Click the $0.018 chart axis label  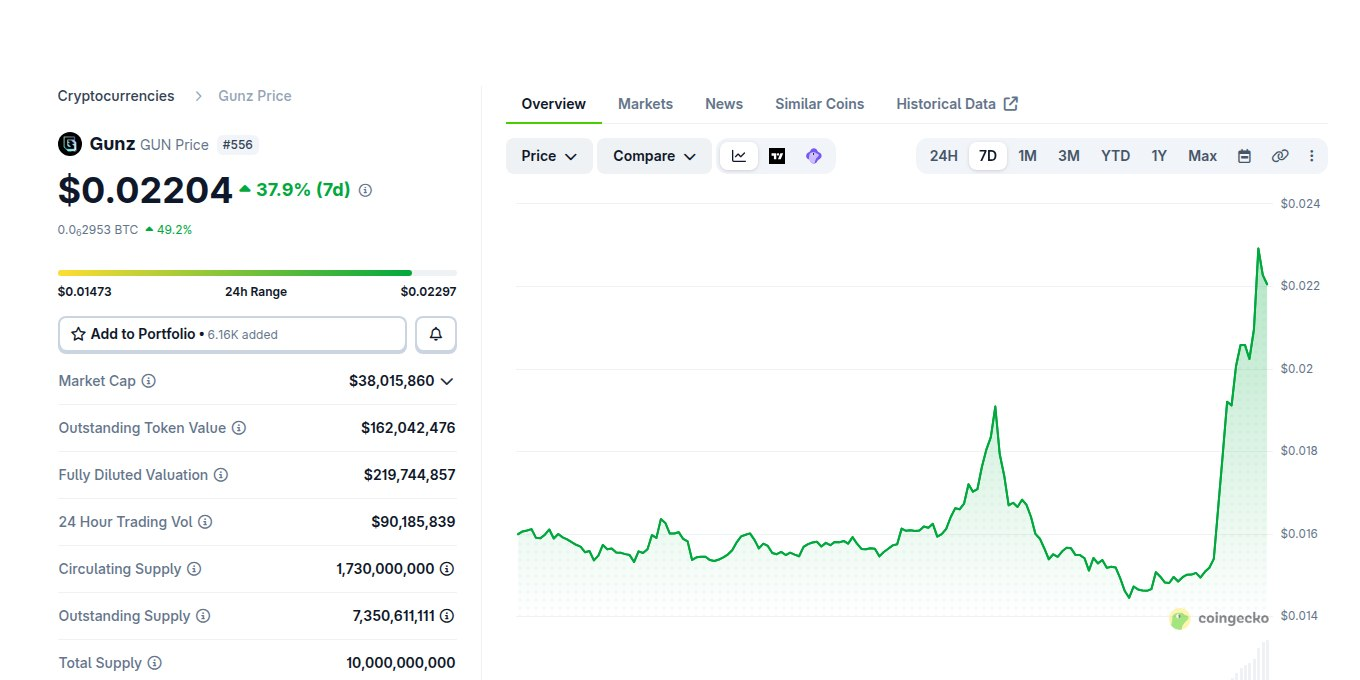click(x=1300, y=451)
